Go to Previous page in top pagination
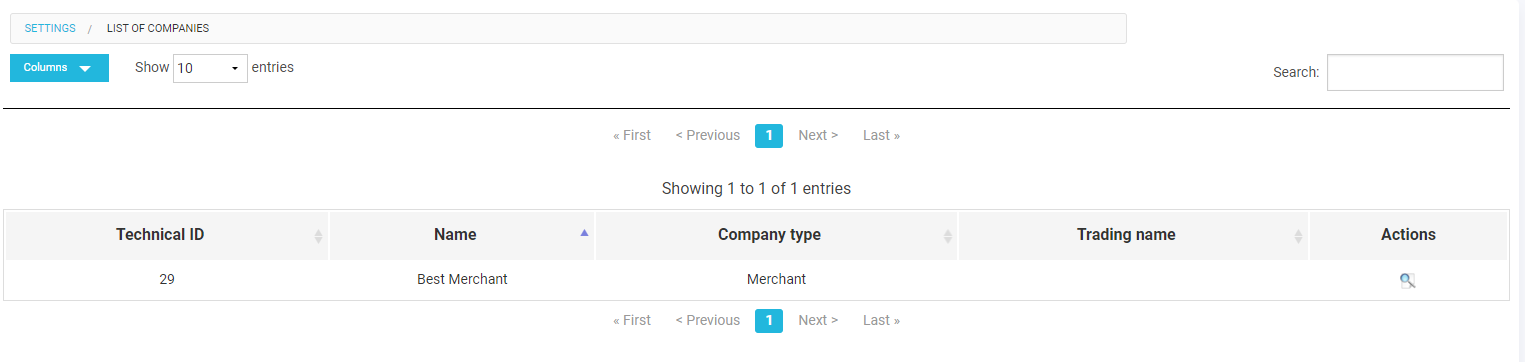 pyautogui.click(x=708, y=135)
